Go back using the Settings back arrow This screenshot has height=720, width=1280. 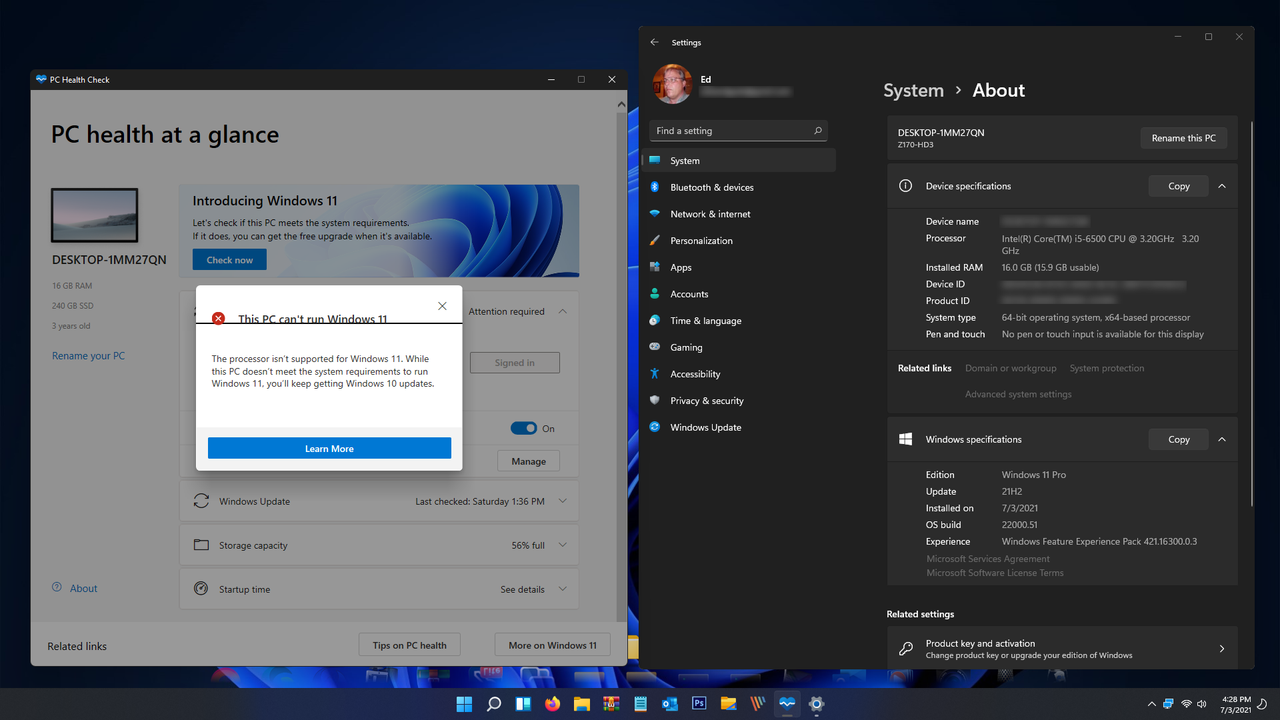click(655, 43)
